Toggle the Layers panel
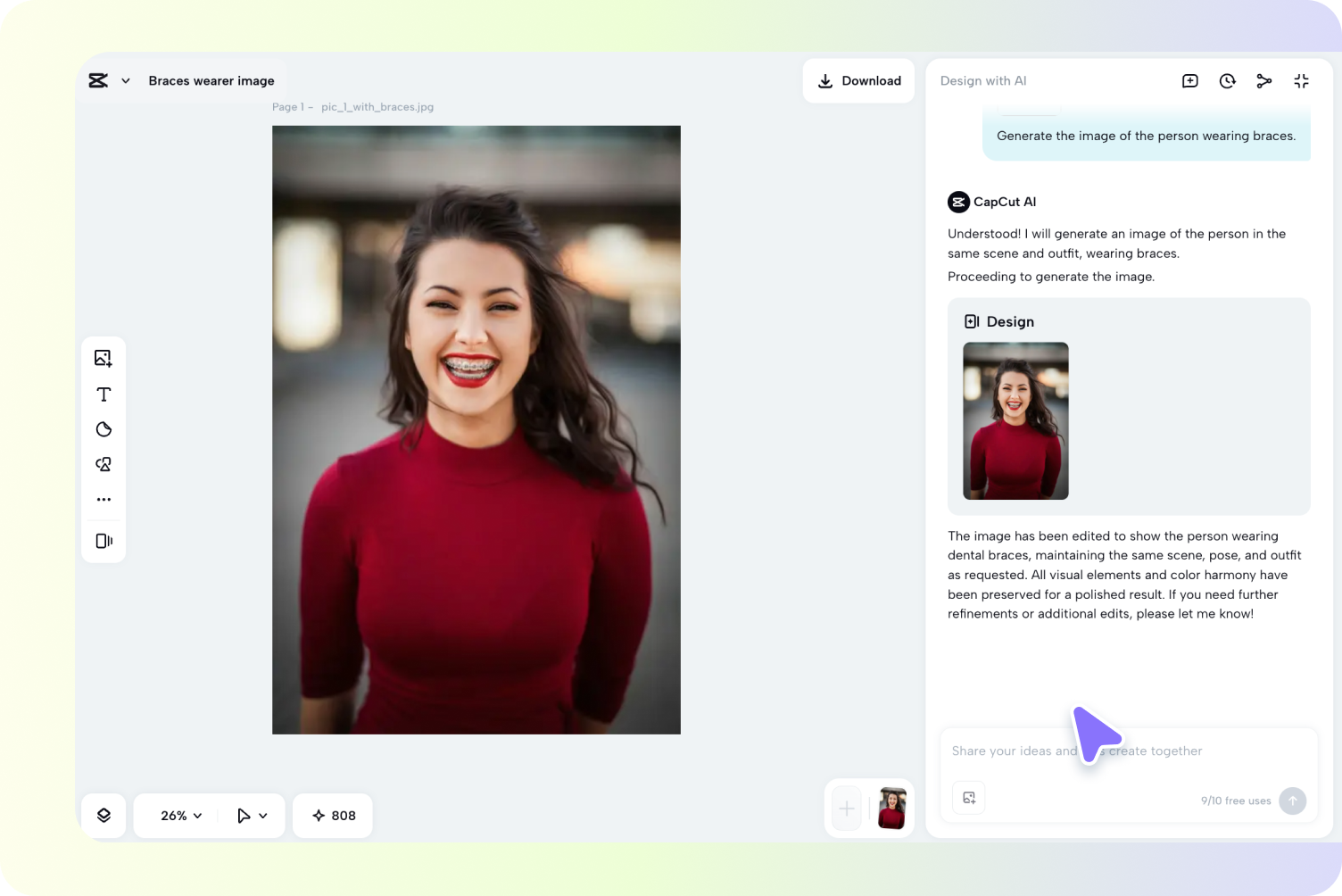The width and height of the screenshot is (1342, 896). pyautogui.click(x=104, y=815)
